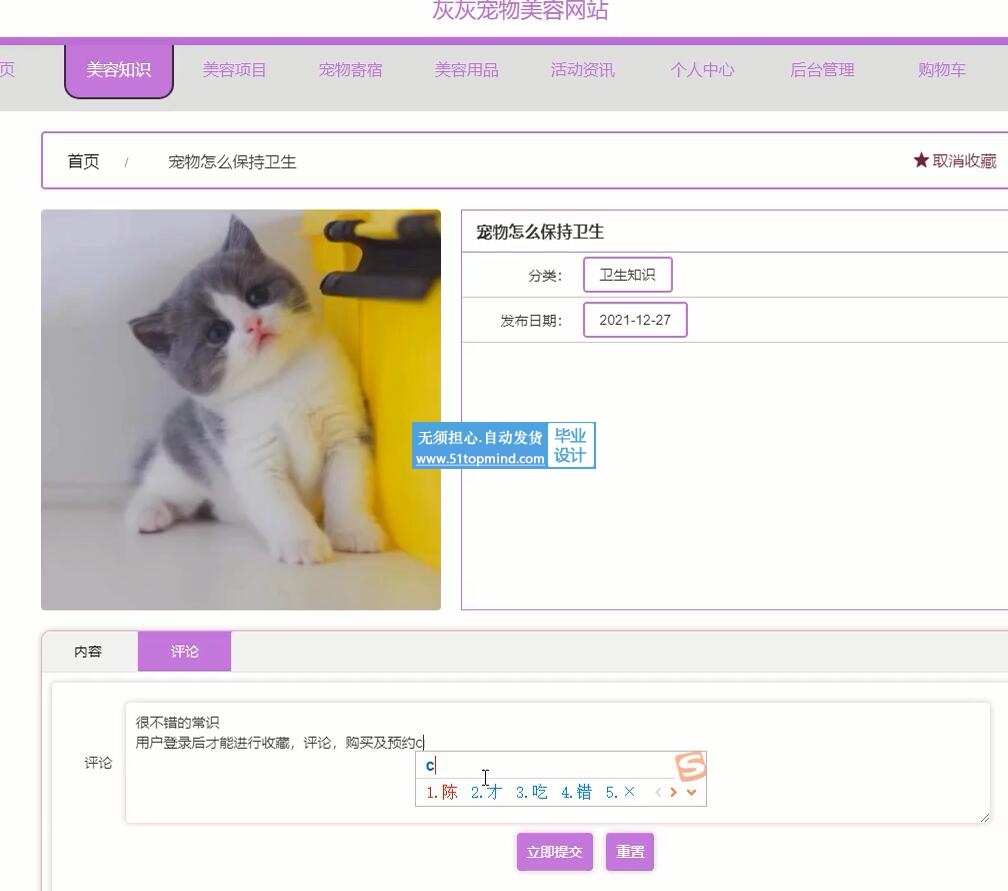This screenshot has width=1008, height=891.
Task: Choose IME candidate 2 才
Action: pos(486,792)
